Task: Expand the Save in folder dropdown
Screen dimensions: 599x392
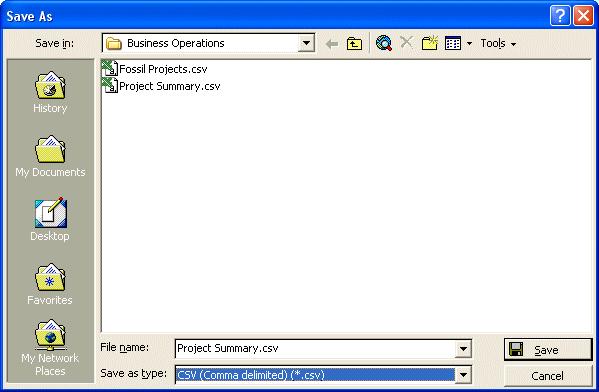Action: [306, 43]
